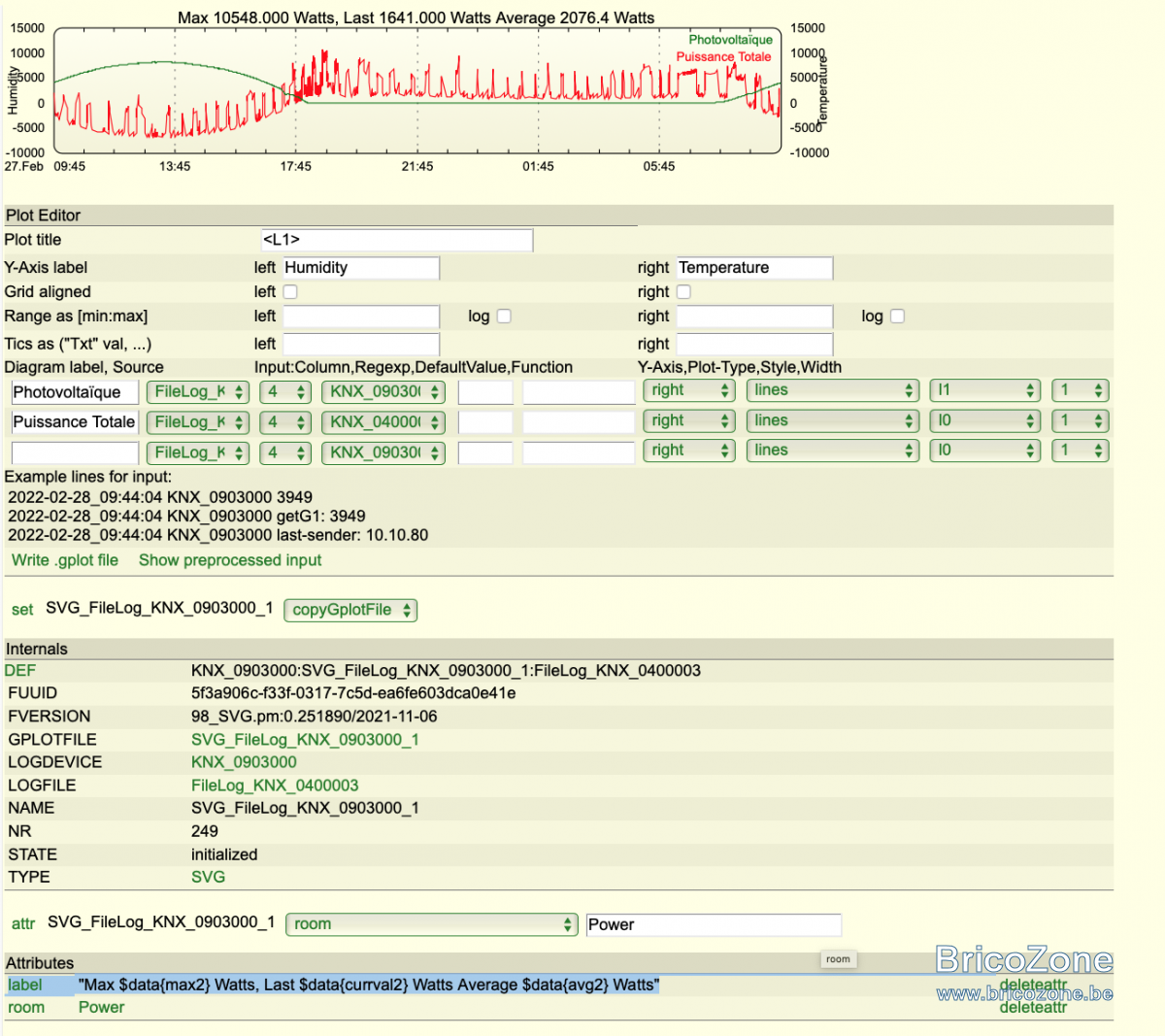Image resolution: width=1165 pixels, height=1036 pixels.
Task: Select the label attribute link
Action: pyautogui.click(x=25, y=986)
